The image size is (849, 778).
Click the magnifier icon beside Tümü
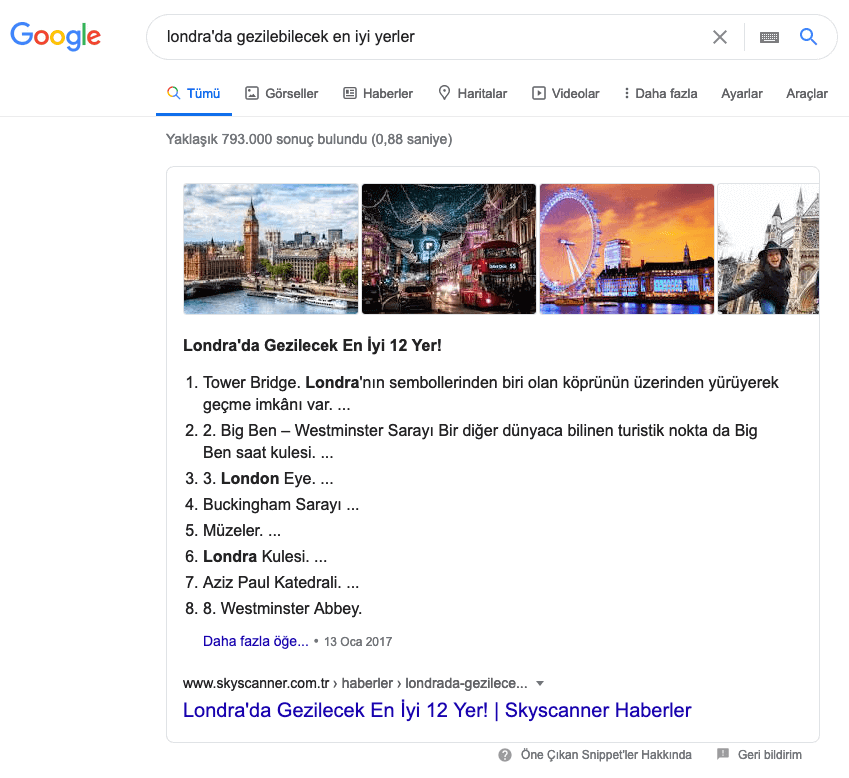tap(173, 93)
